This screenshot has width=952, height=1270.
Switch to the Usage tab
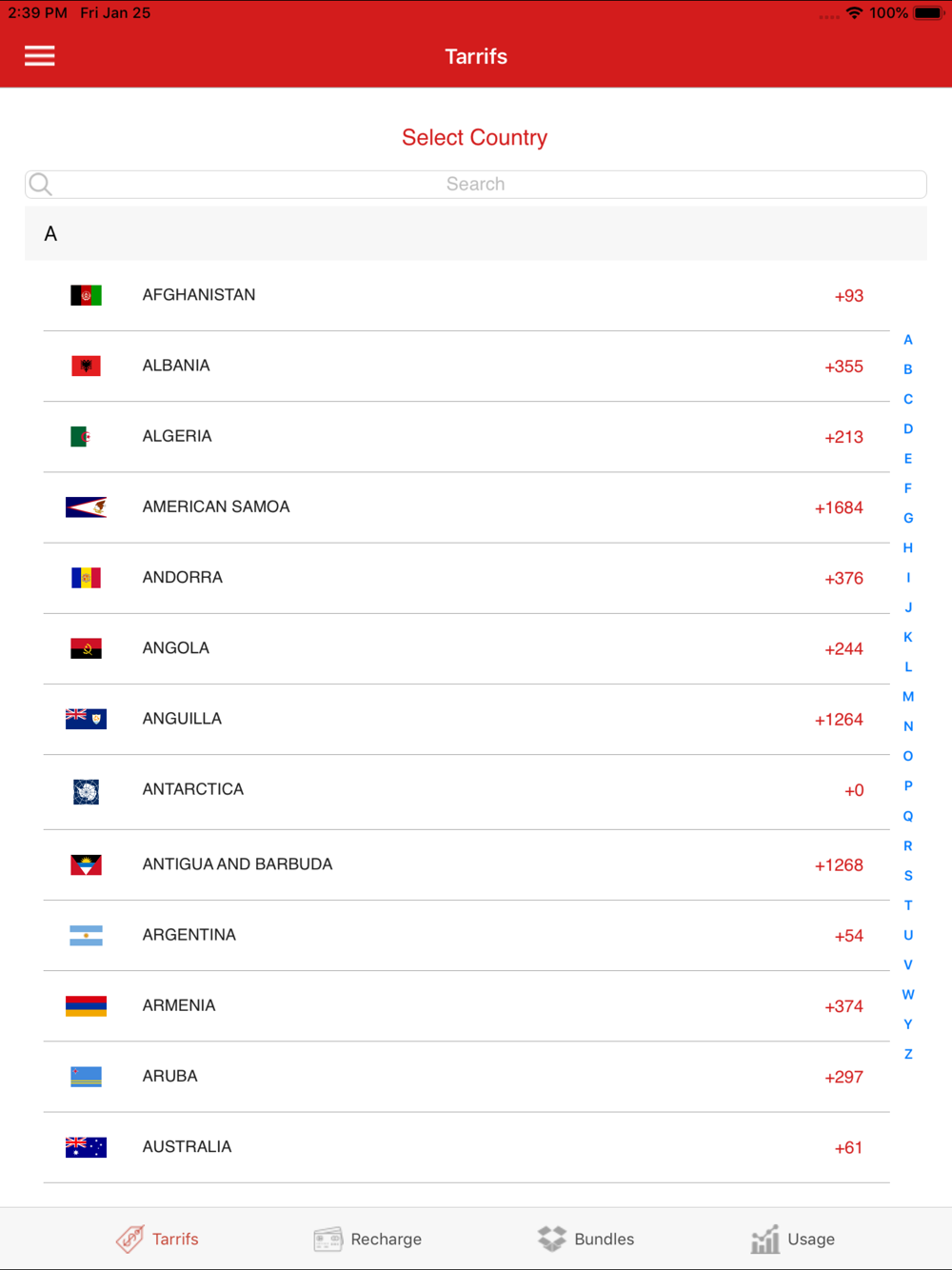(x=792, y=1239)
